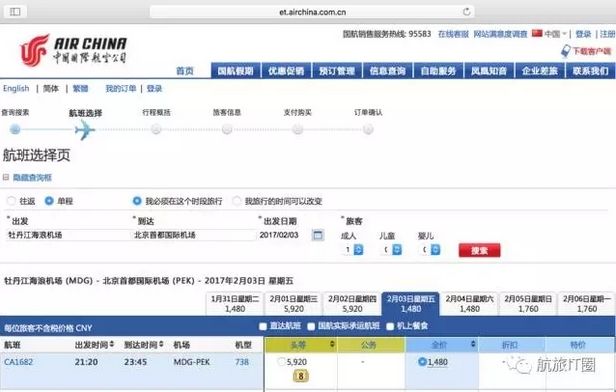616x392 pixels.
Task: Switch to 繁體 language link
Action: click(80, 88)
